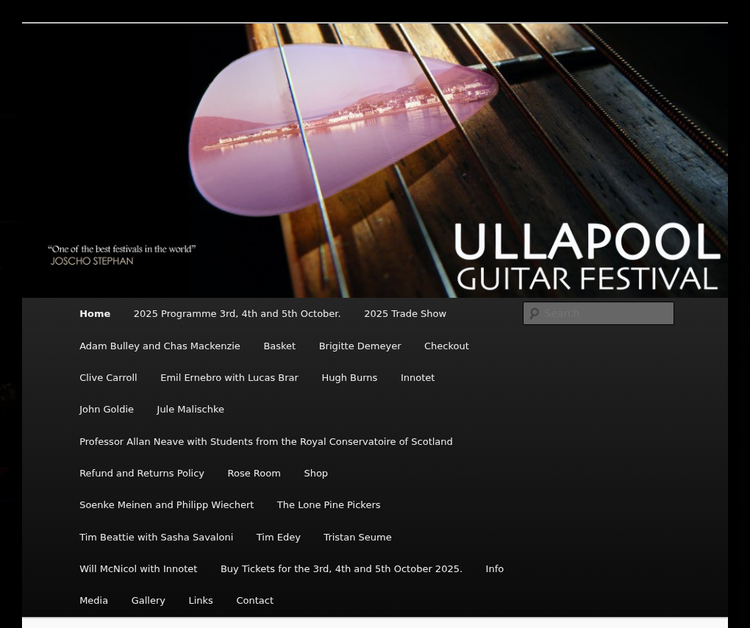750x628 pixels.
Task: Go to Checkout
Action: [x=446, y=346]
